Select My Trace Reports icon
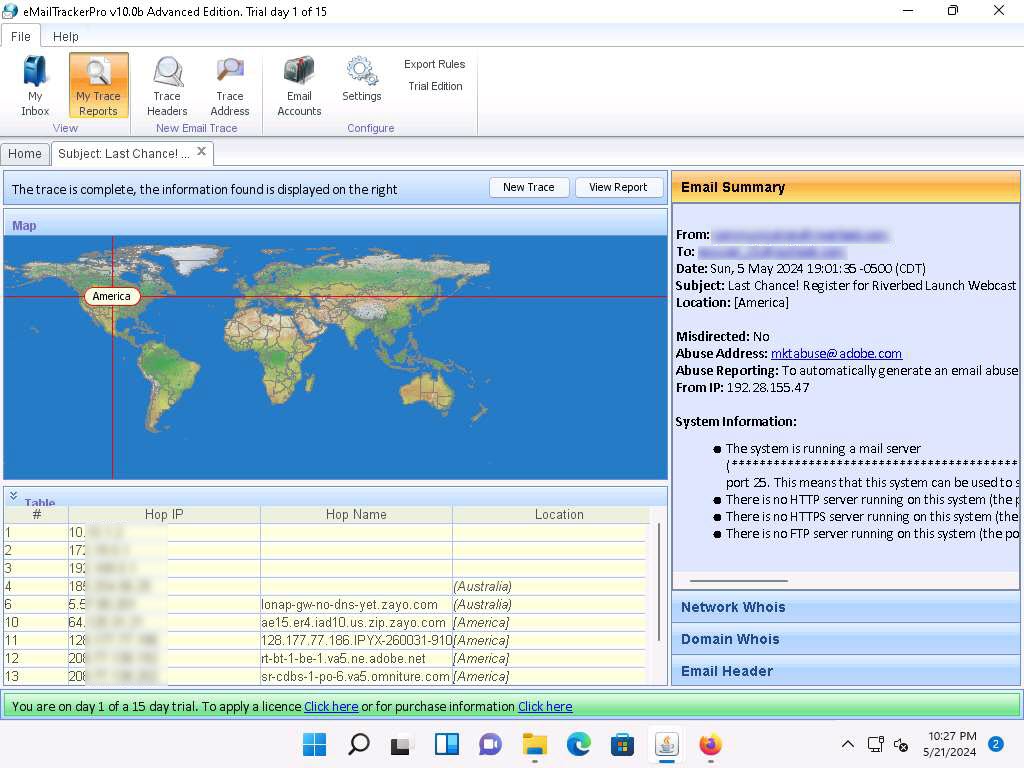 tap(98, 73)
